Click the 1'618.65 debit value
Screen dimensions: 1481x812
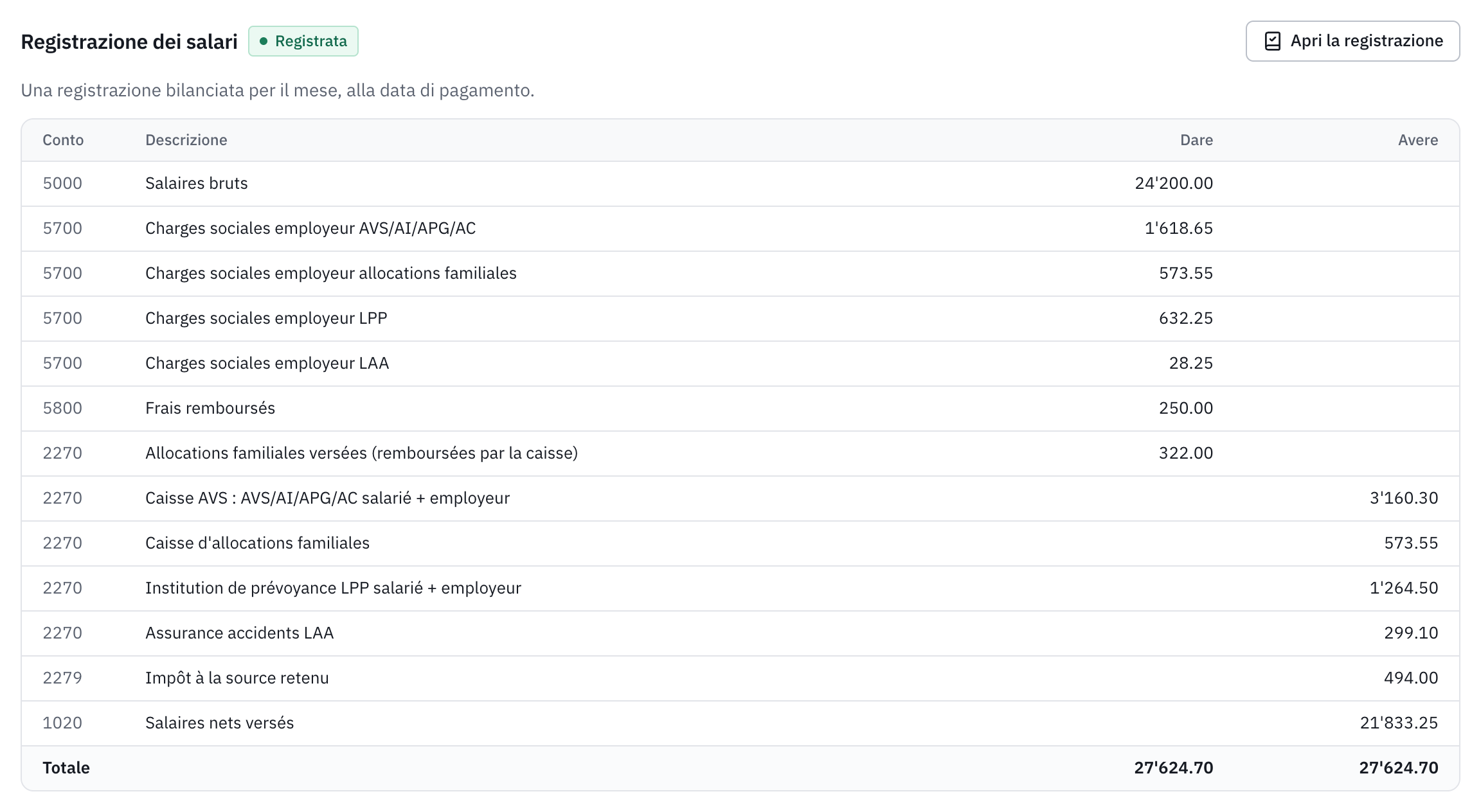coord(1179,228)
